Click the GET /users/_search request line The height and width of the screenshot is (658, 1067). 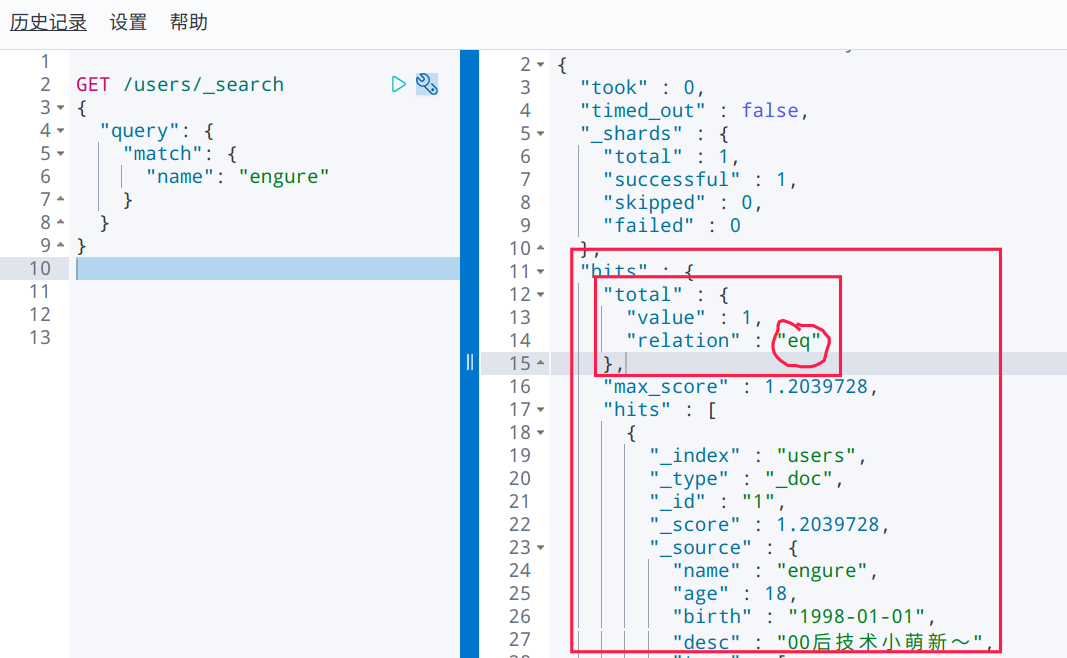[x=180, y=84]
